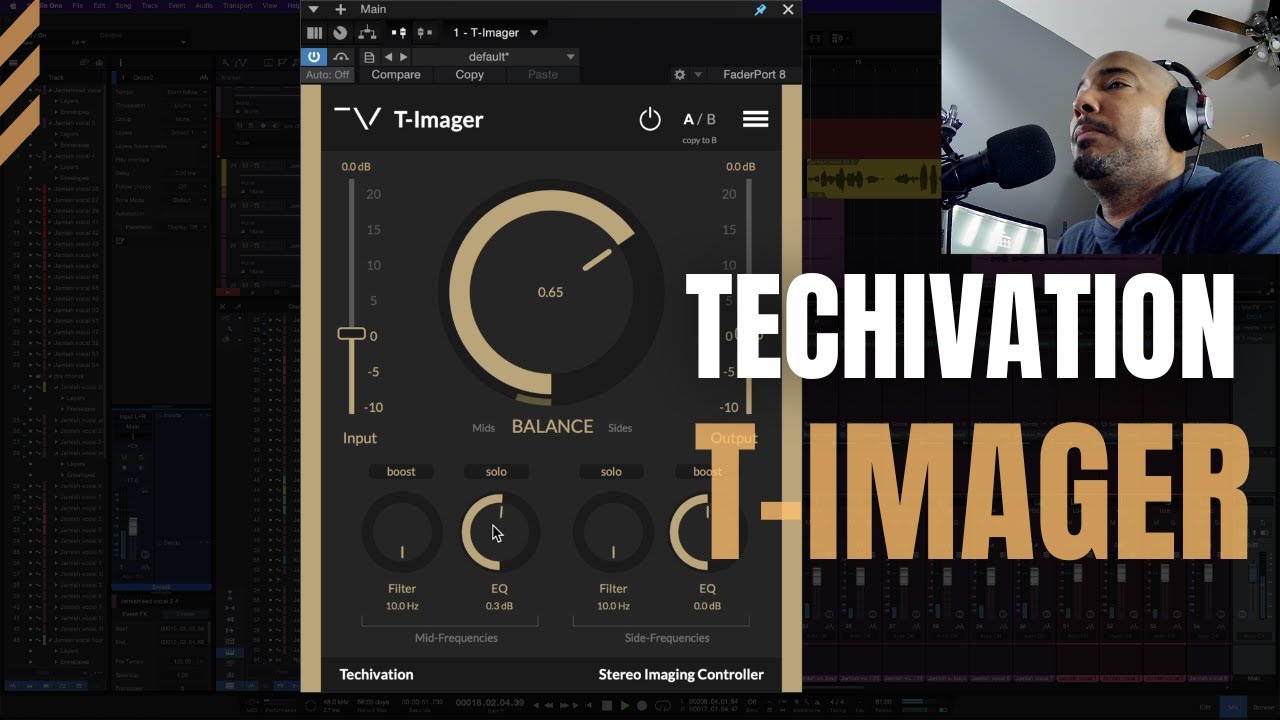The width and height of the screenshot is (1280, 720).
Task: Add a new insert with plus icon
Action: 340,9
